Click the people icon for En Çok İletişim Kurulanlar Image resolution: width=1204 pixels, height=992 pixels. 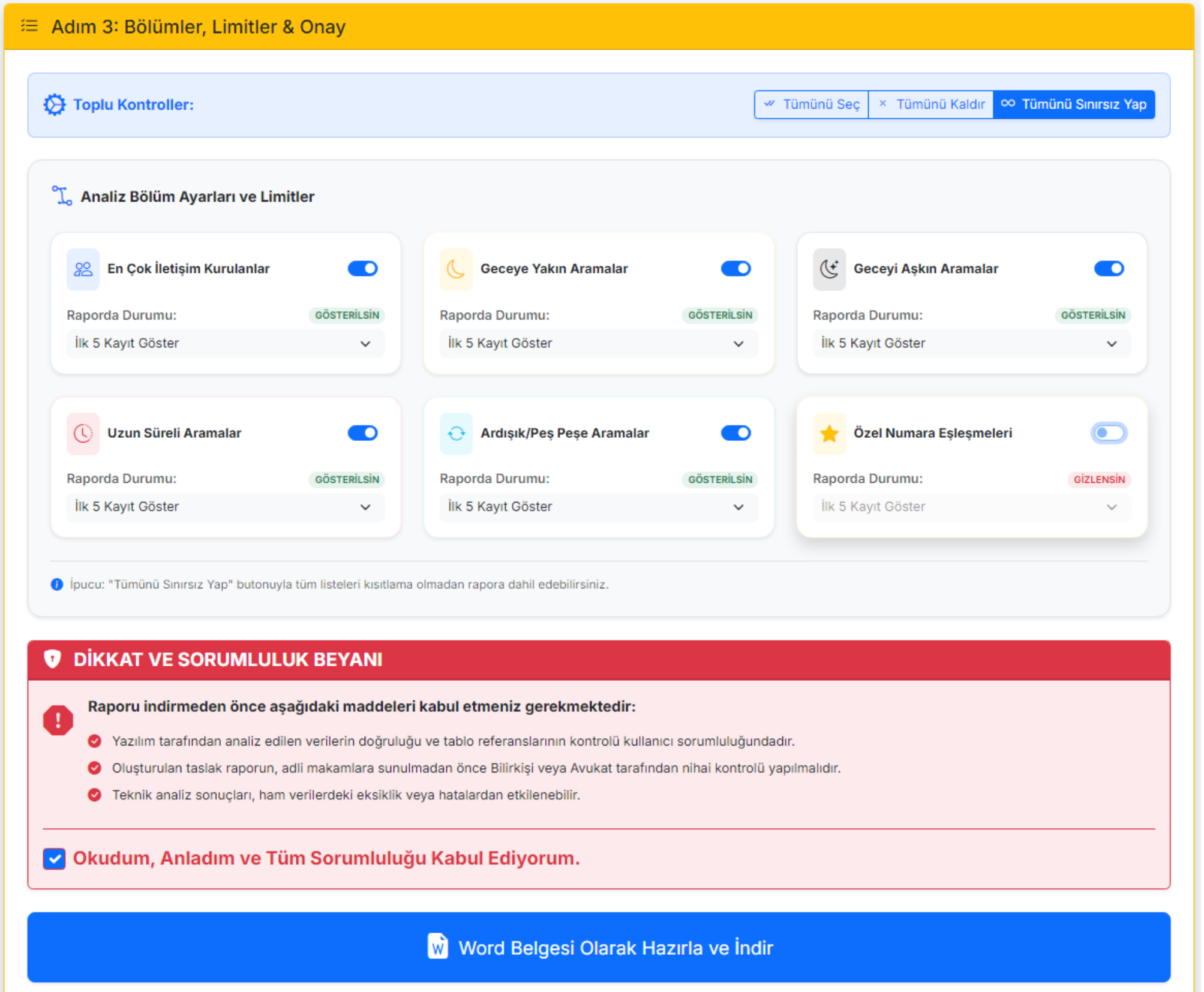point(83,269)
